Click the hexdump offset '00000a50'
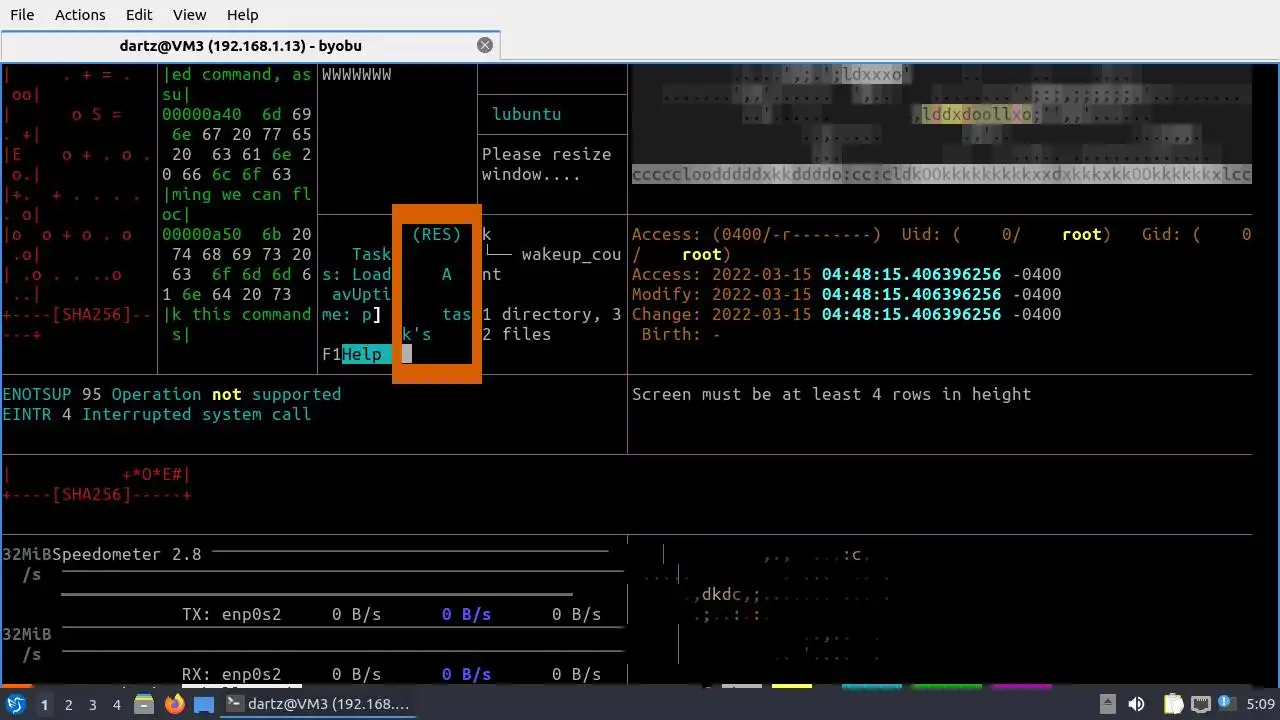Screen dimensions: 1280x720 coord(202,234)
